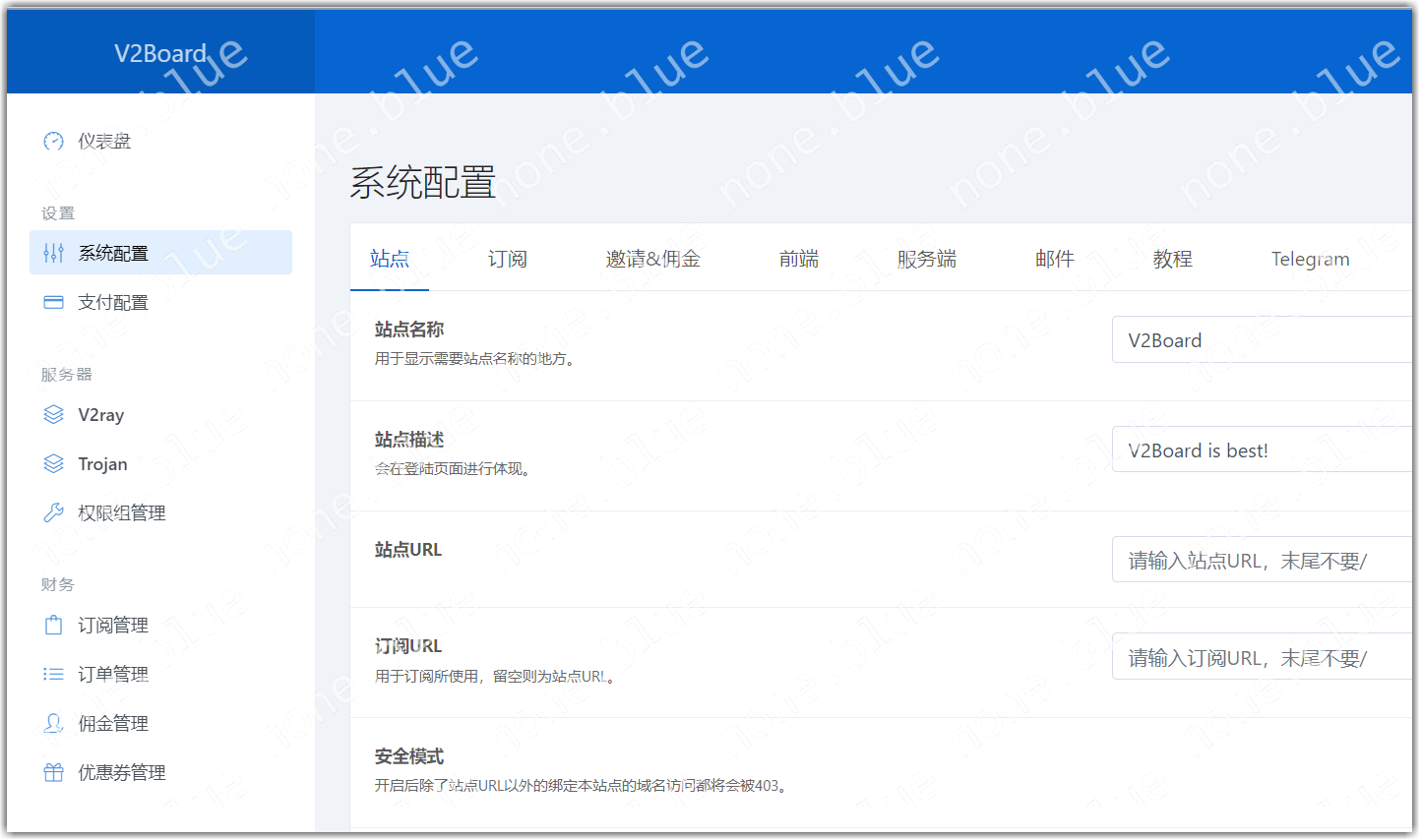Click the dashboard gauge icon

54,142
